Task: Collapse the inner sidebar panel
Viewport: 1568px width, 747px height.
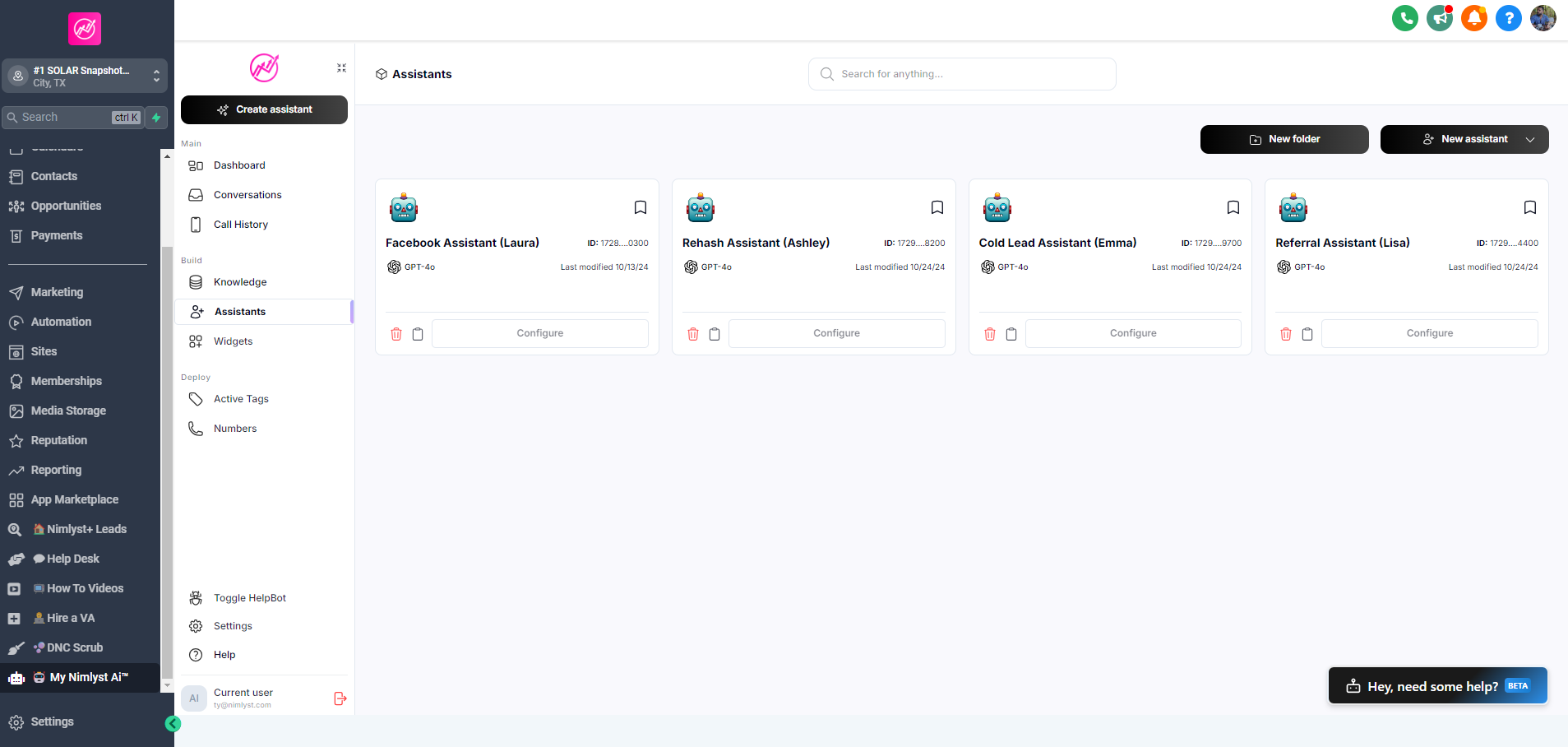Action: (341, 68)
